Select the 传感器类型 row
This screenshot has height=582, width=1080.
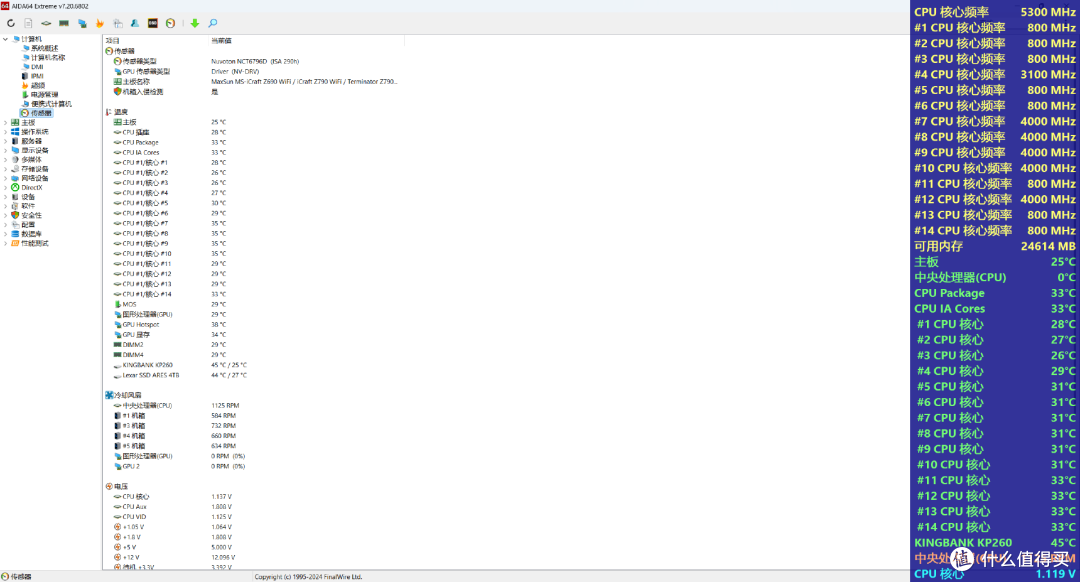[207, 61]
